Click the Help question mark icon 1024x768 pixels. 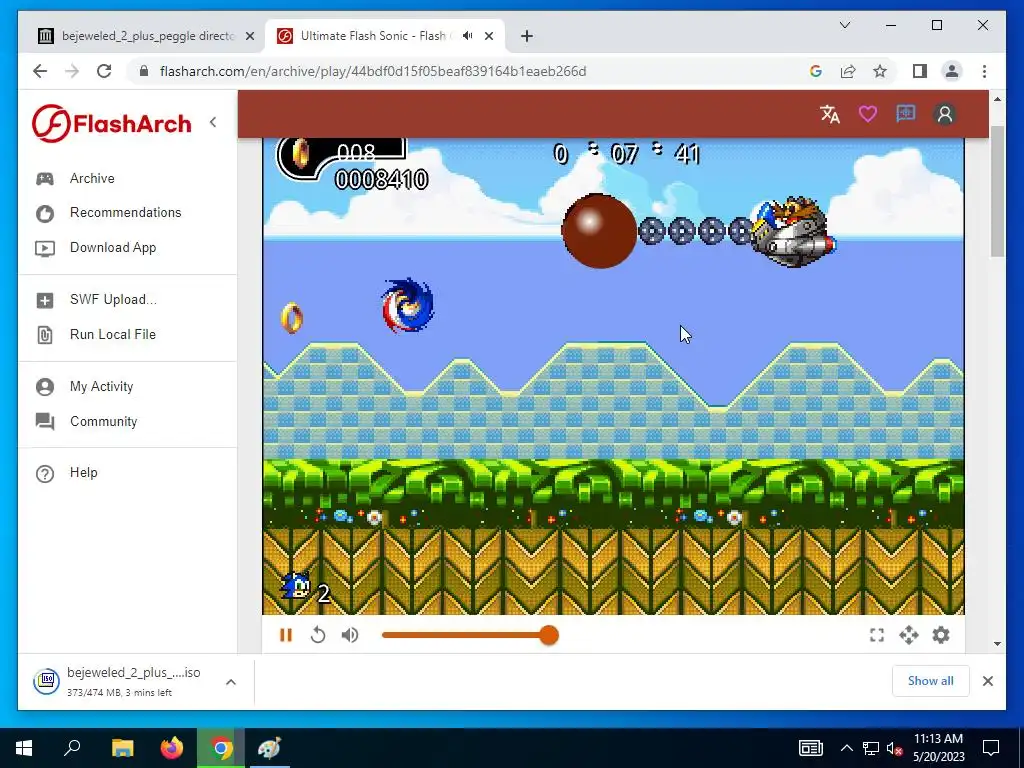click(45, 473)
